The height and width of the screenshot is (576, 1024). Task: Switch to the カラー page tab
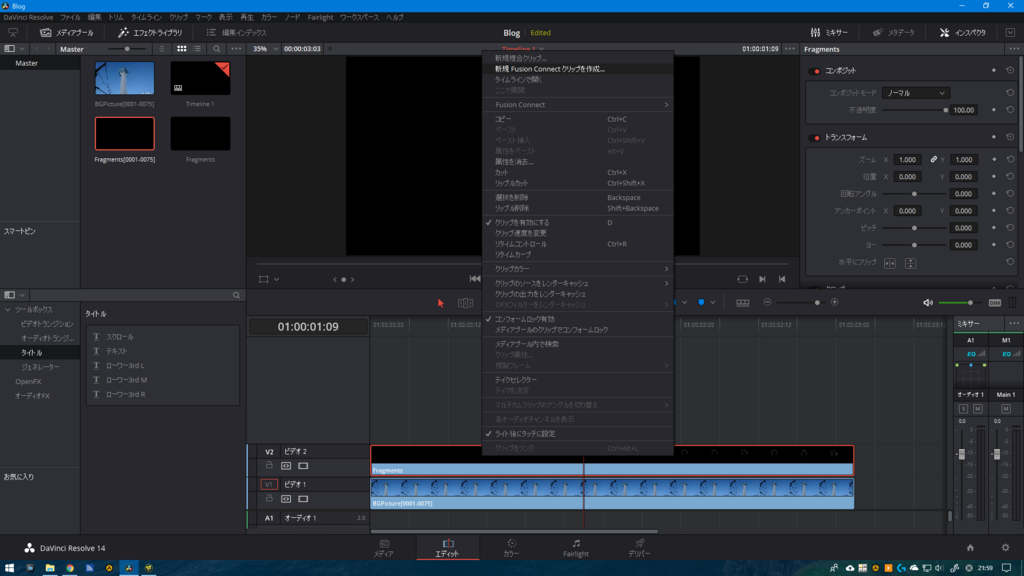pos(511,548)
